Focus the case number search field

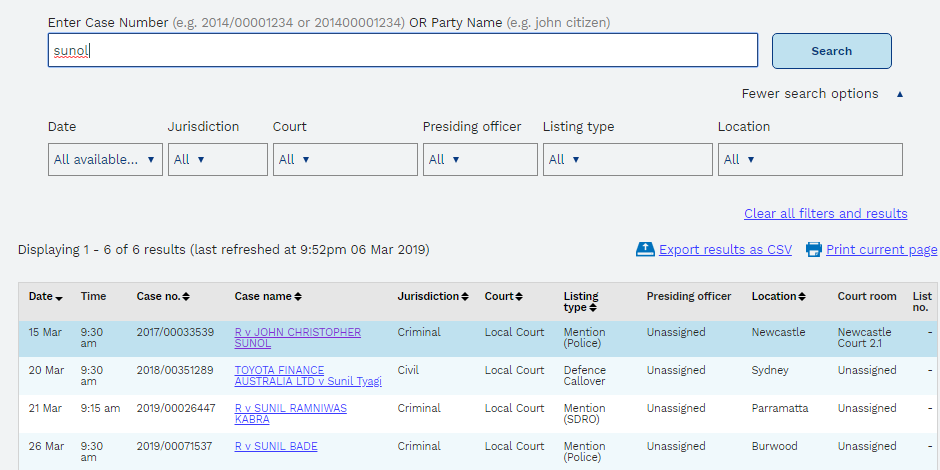(x=403, y=50)
